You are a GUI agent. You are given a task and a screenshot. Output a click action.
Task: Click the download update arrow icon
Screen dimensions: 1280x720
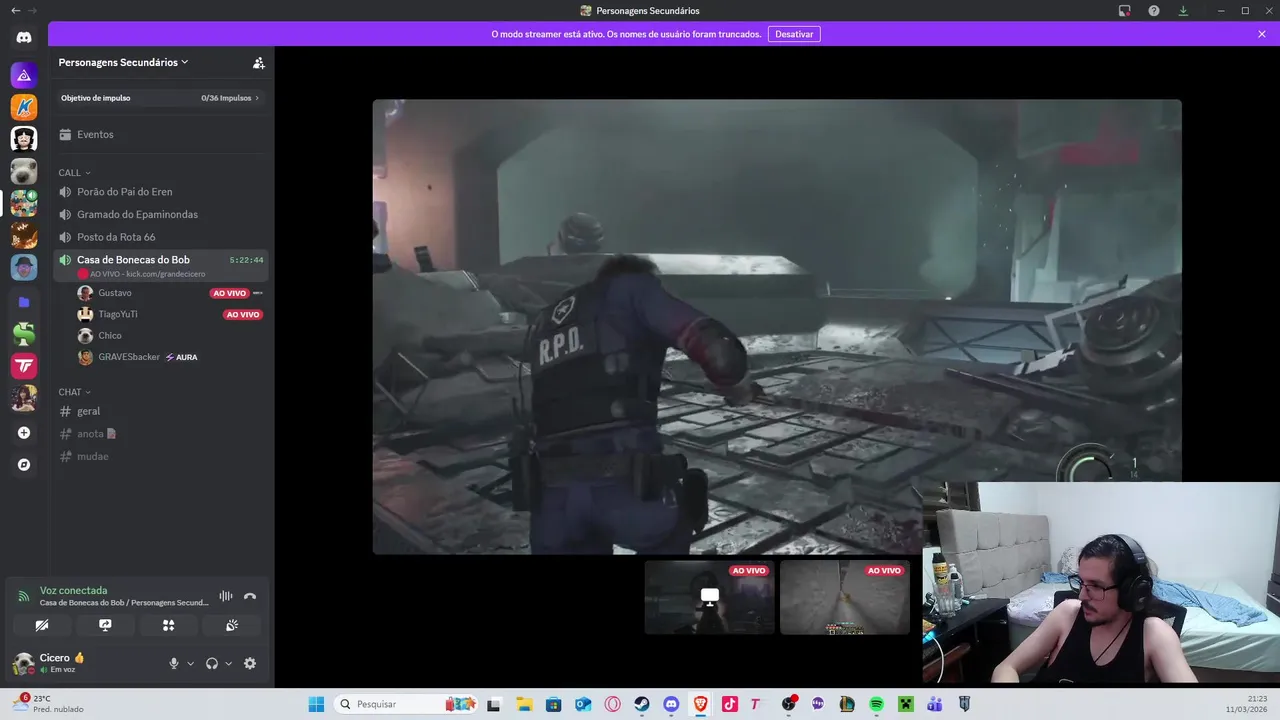point(1183,10)
